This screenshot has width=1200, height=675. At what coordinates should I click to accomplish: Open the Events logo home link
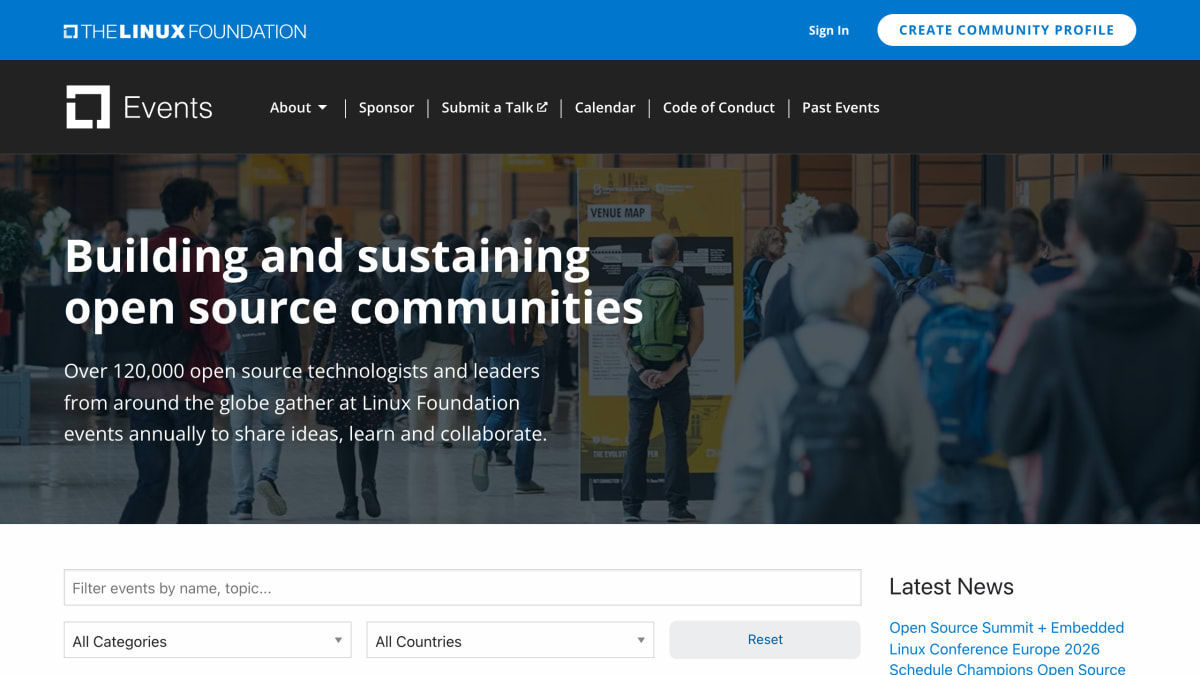tap(139, 107)
